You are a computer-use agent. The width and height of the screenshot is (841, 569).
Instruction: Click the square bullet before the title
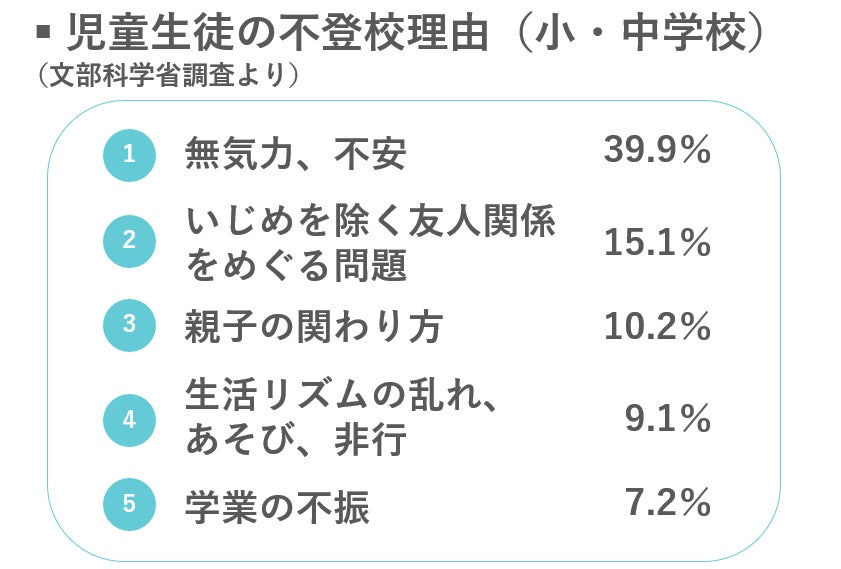41,33
